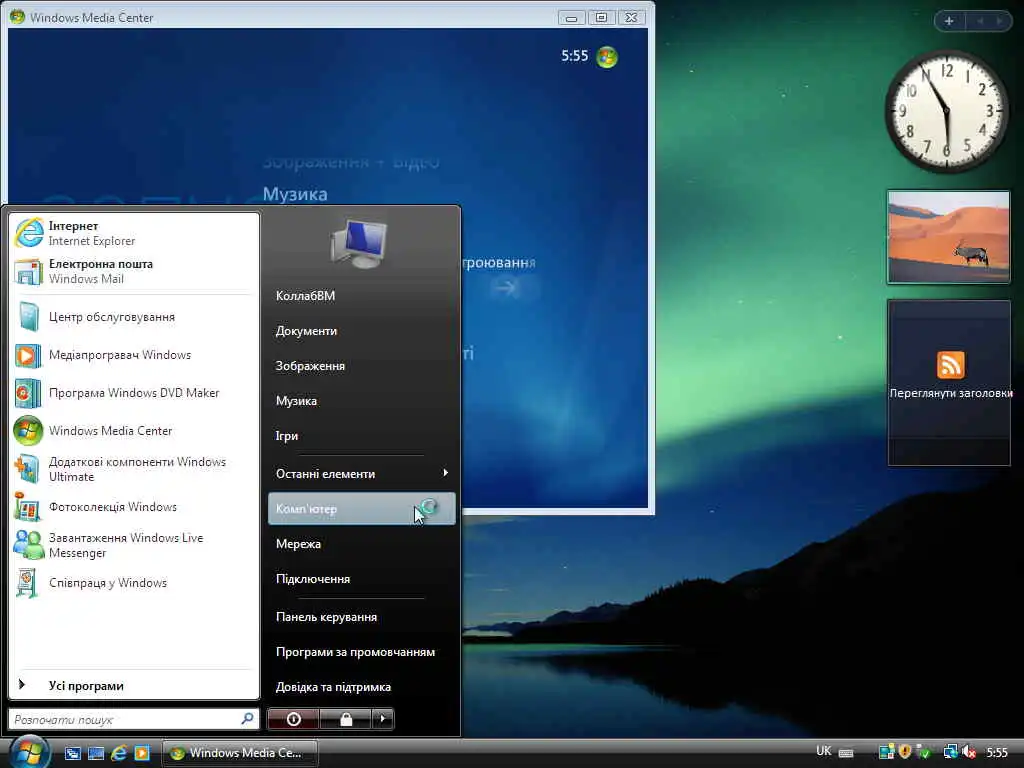Click the analog clock gadget

click(x=946, y=111)
